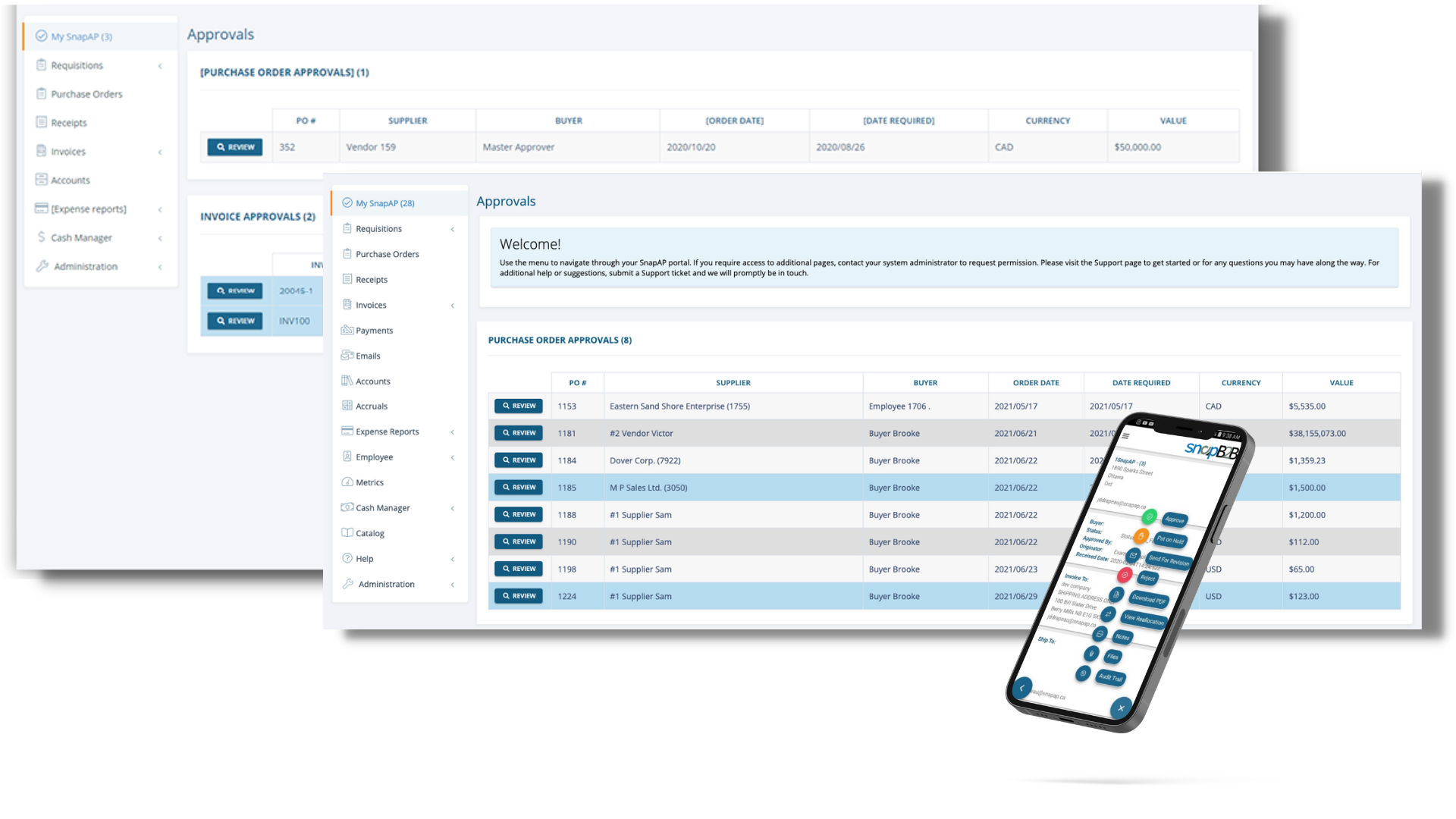Expand the front Administration chevron
This screenshot has width=1456, height=819.
click(453, 585)
